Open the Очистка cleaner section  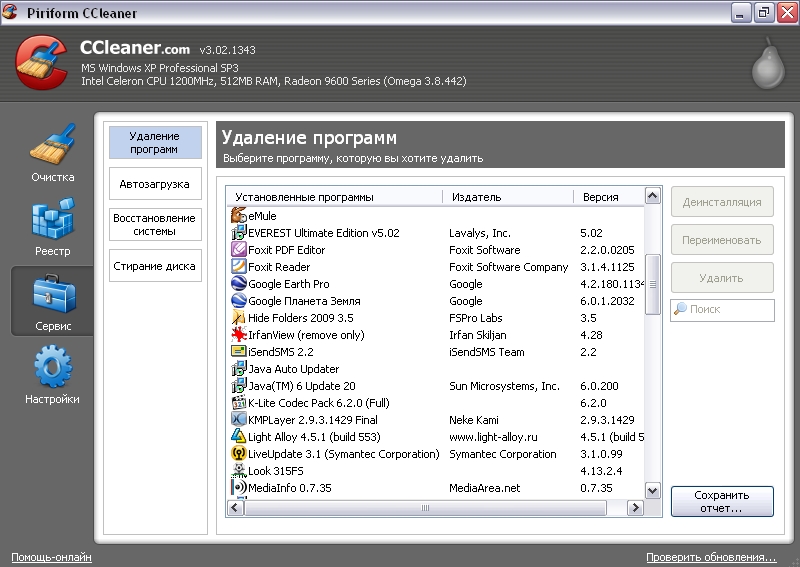coord(53,152)
